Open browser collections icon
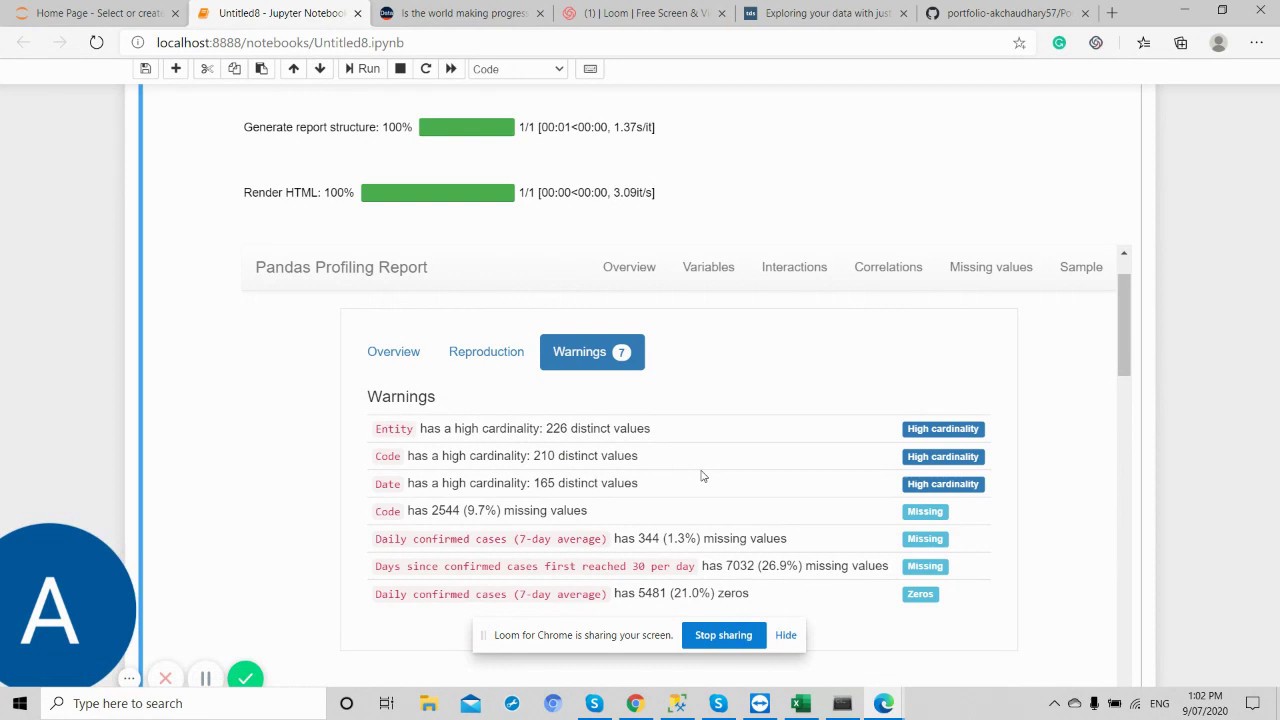Screen dimensions: 1280x720 point(1181,43)
